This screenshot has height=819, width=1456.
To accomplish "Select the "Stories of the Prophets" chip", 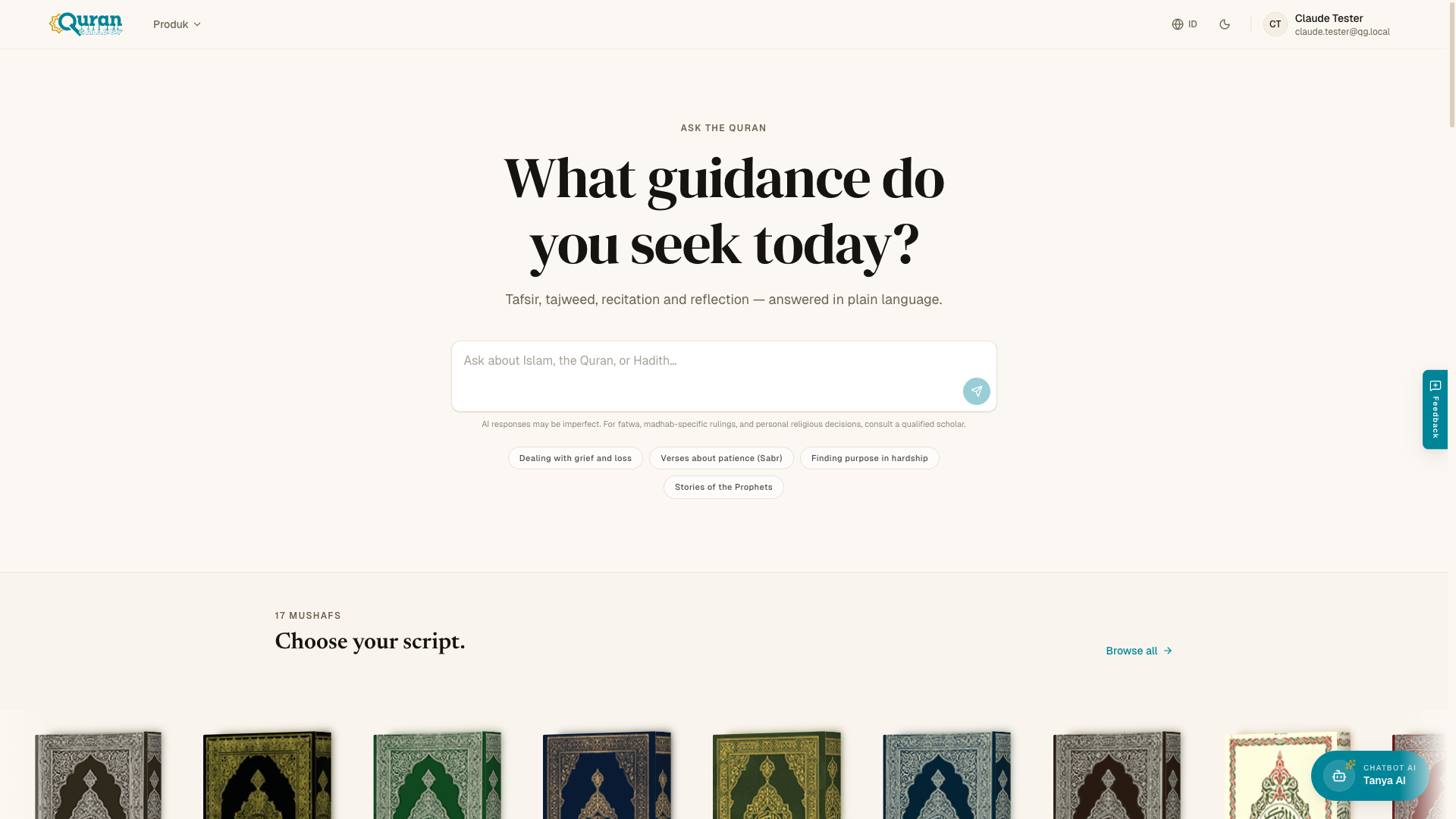I will tap(723, 487).
